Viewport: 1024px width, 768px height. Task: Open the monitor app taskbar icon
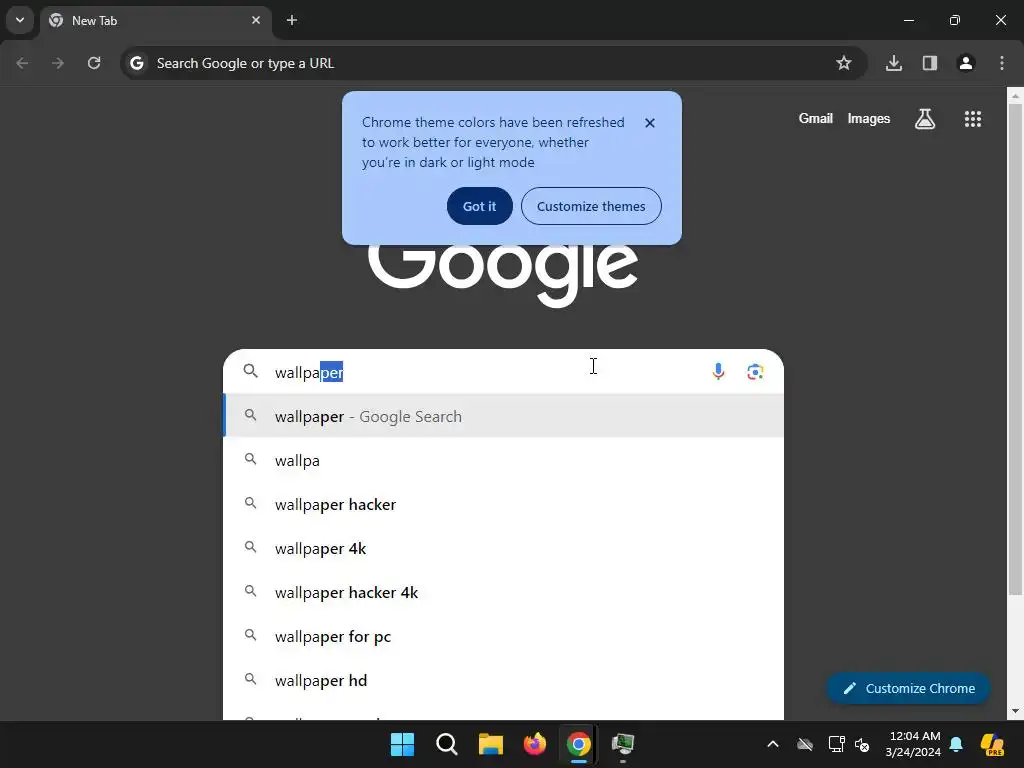coord(623,744)
